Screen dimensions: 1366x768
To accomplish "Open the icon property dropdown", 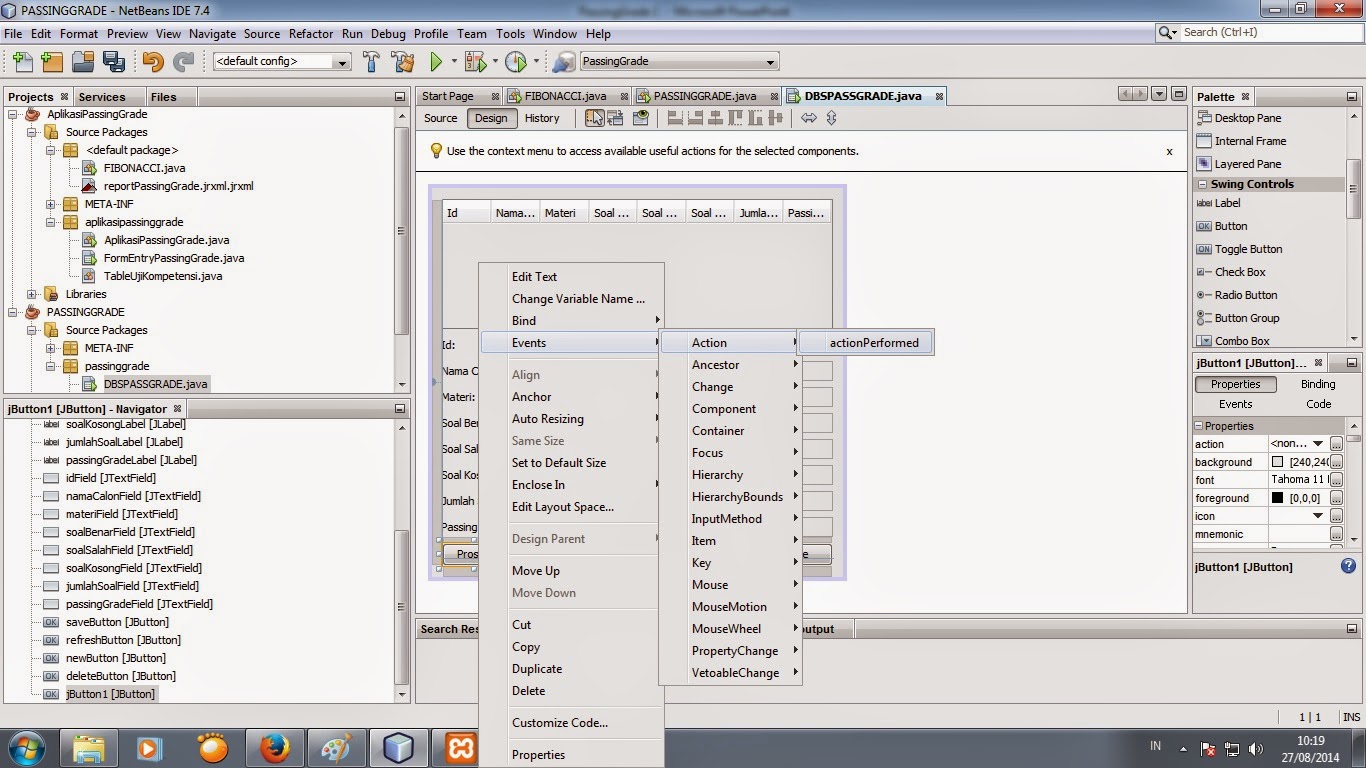I will click(x=1318, y=516).
